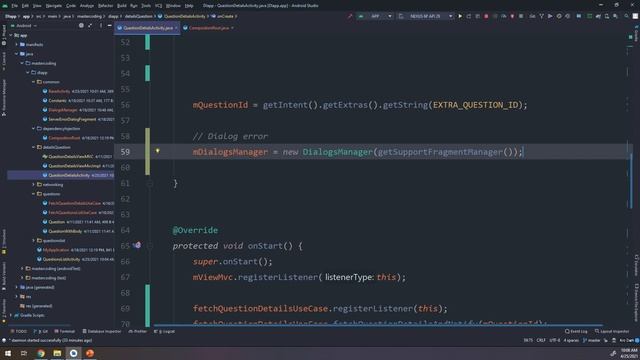This screenshot has width=640, height=360.
Task: Switch to QuestionDetailsActivity.java tab
Action: point(148,28)
